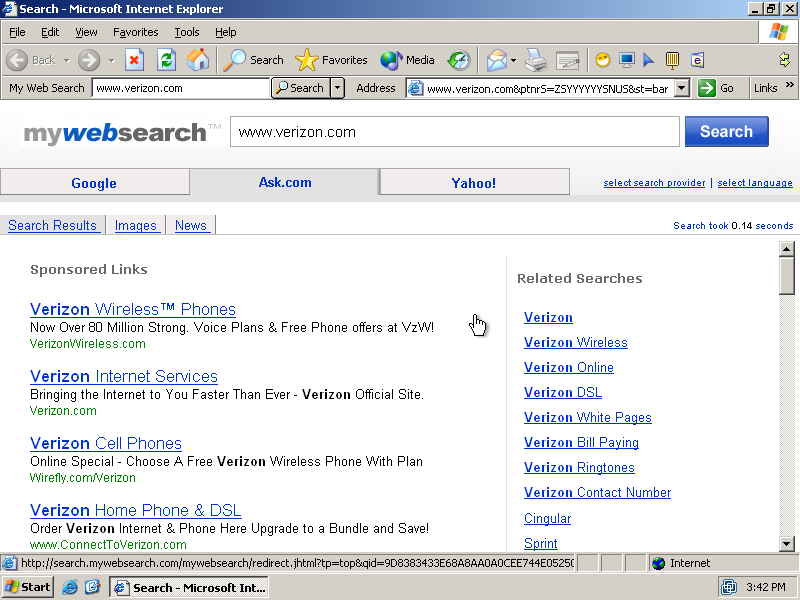Stop loading the page

pos(134,60)
